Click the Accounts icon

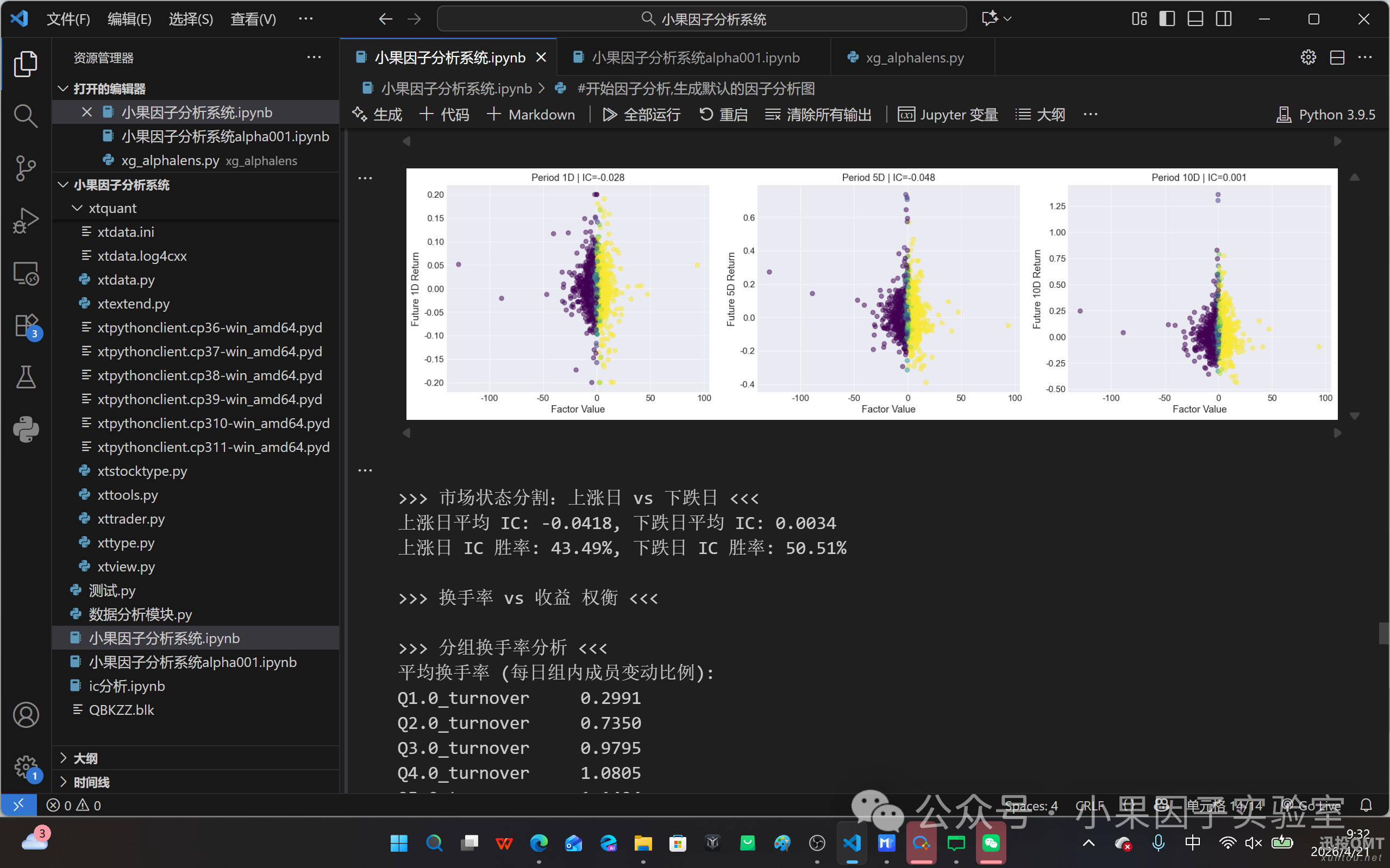(x=25, y=715)
